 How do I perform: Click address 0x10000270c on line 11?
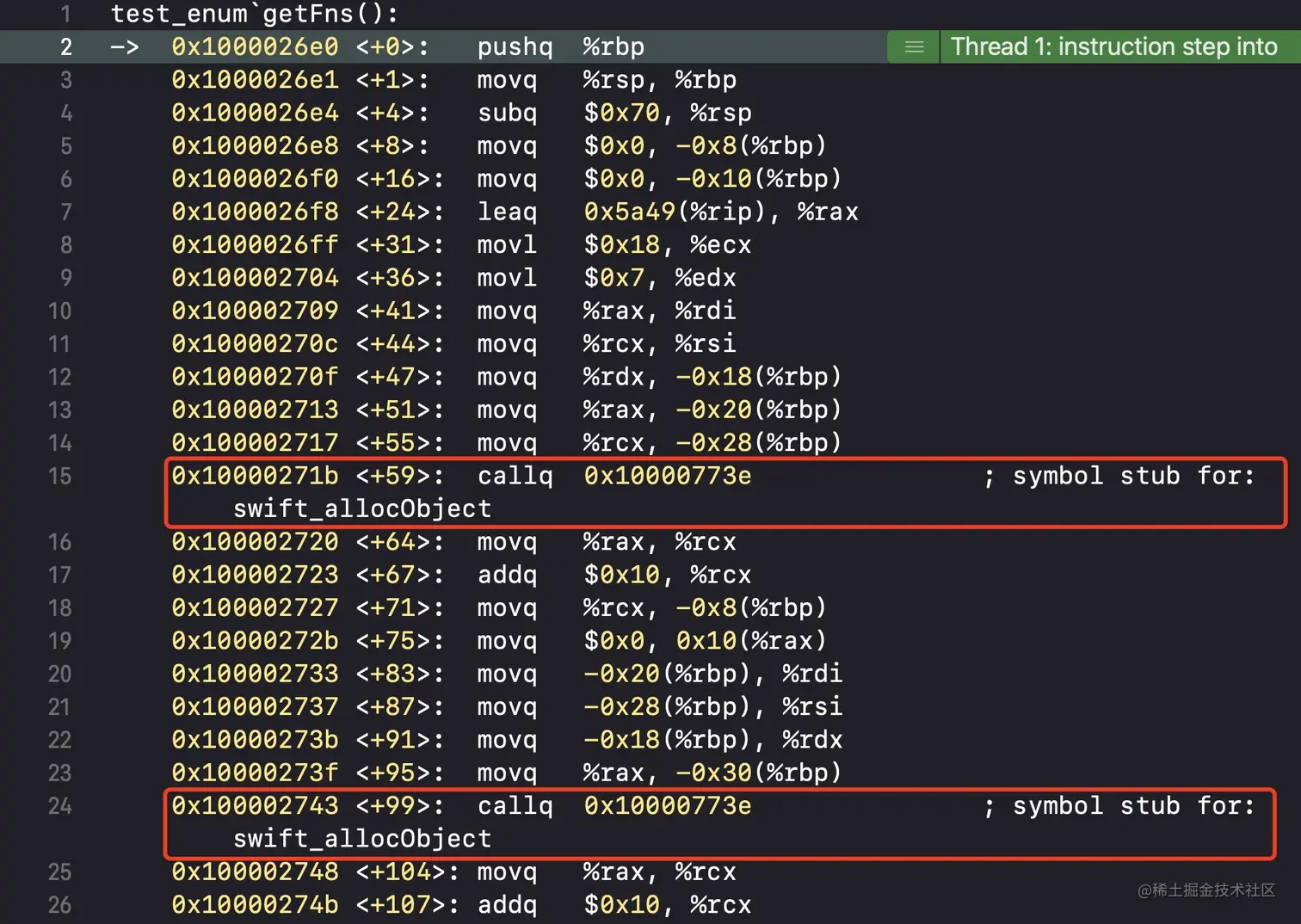point(255,344)
